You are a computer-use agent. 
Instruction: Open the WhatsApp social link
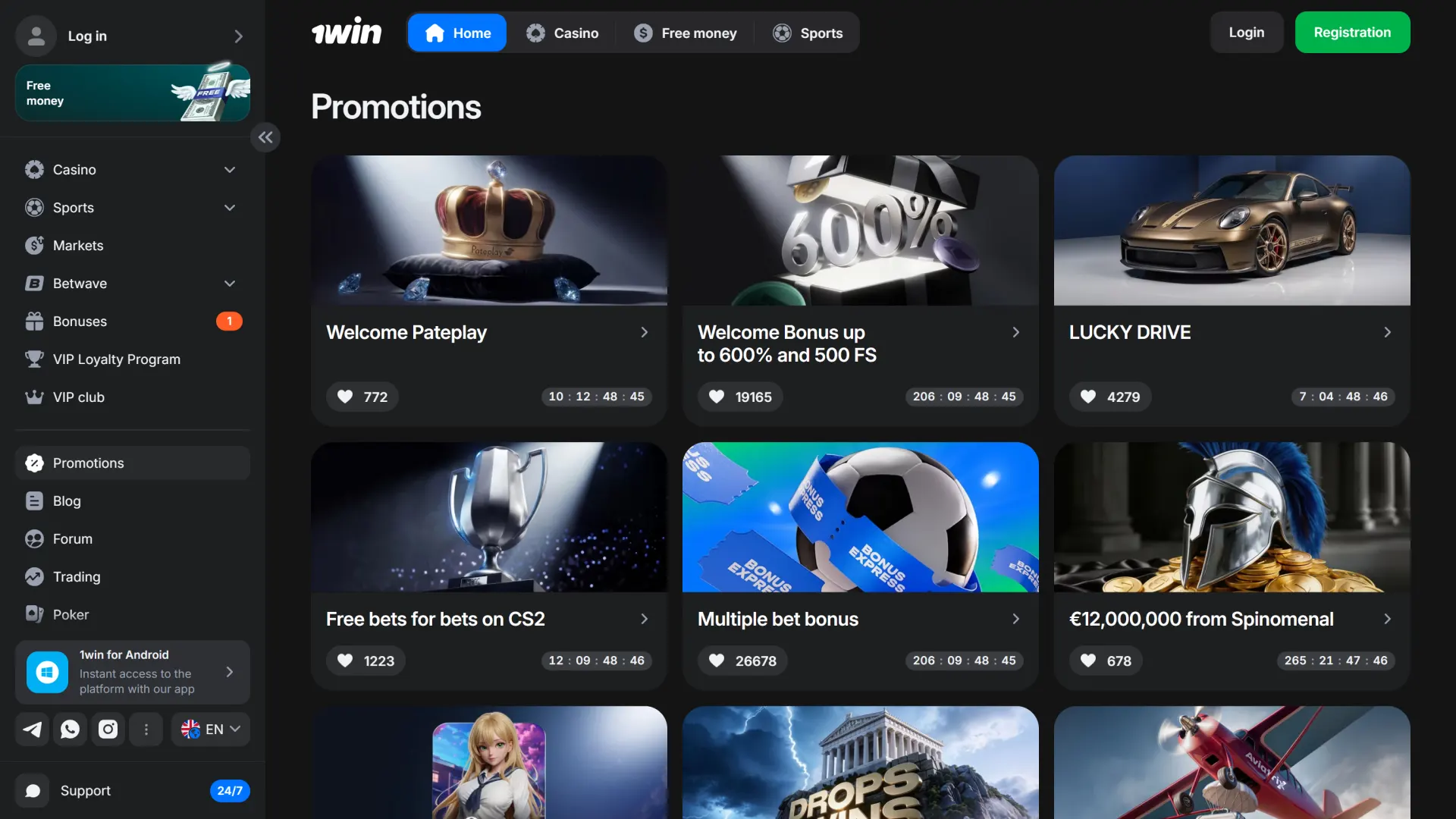click(70, 729)
